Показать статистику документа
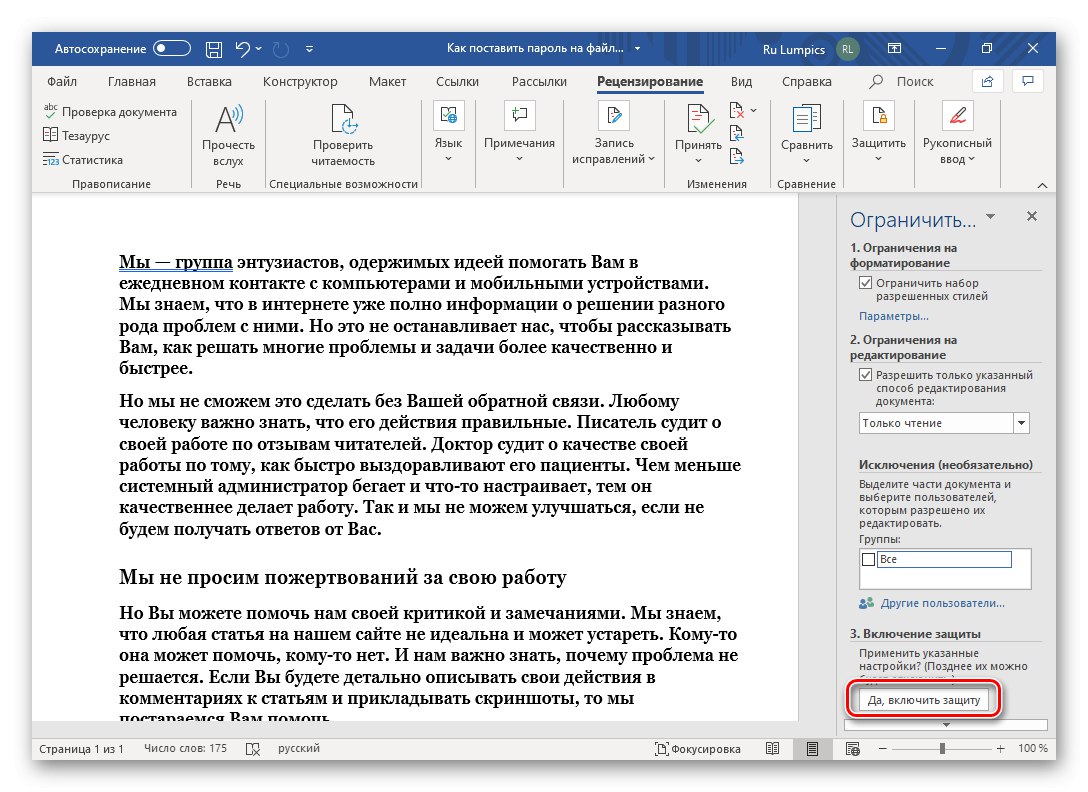 (84, 159)
